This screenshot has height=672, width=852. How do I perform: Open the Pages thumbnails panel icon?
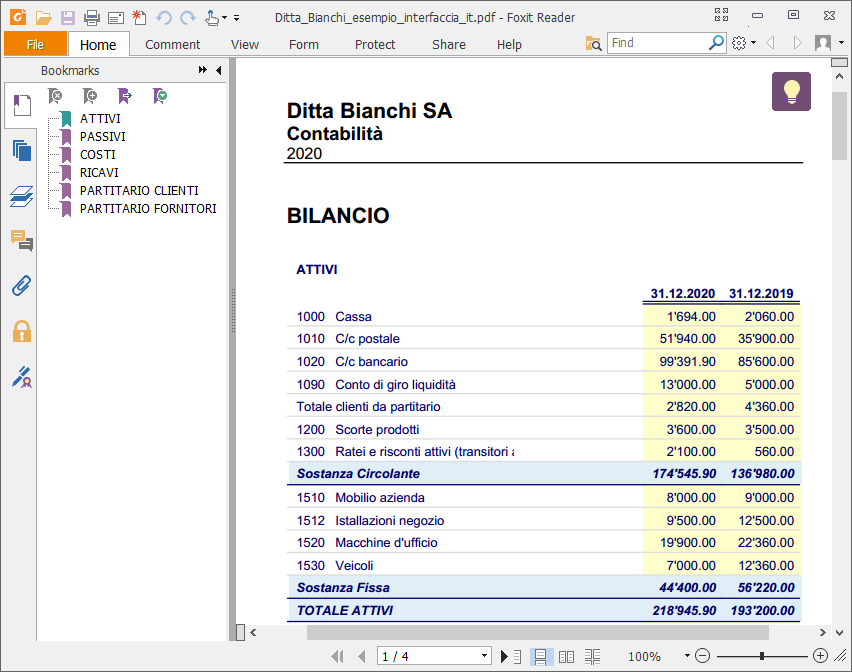coord(22,150)
